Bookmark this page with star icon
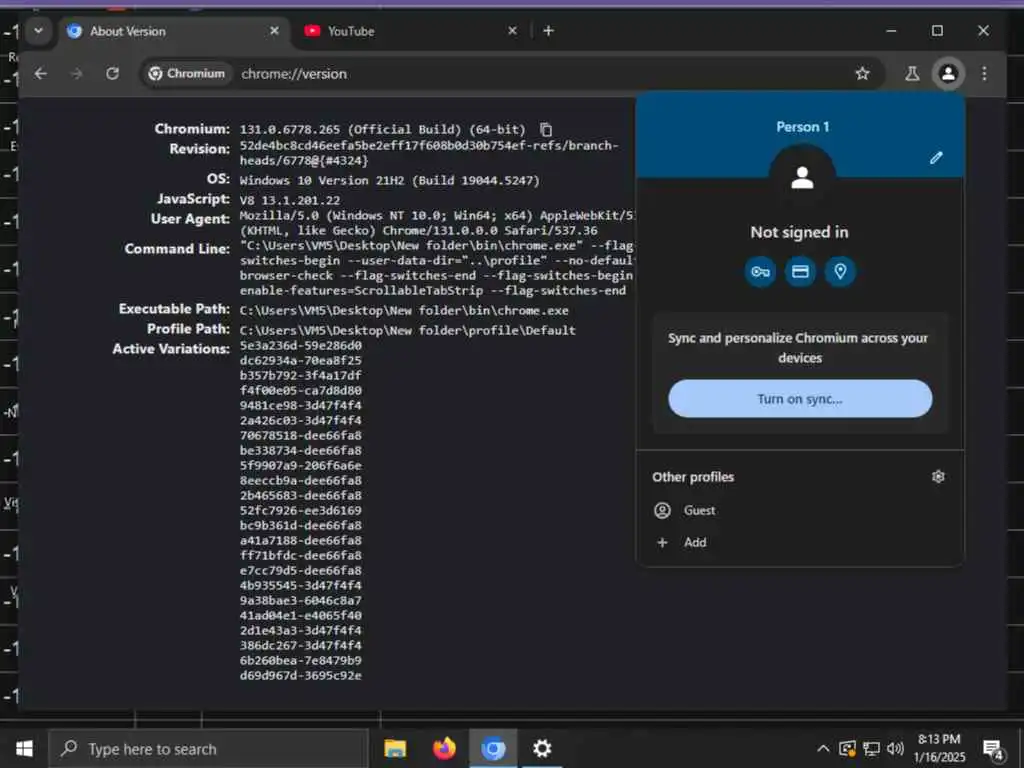Viewport: 1024px width, 768px height. pyautogui.click(x=862, y=74)
